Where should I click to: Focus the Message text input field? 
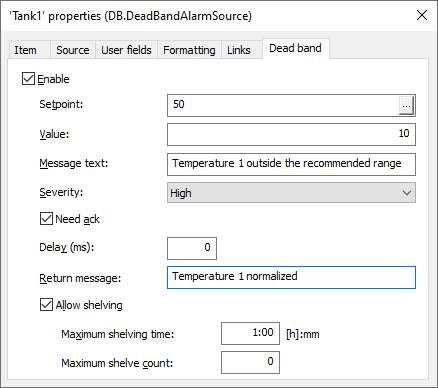point(291,164)
